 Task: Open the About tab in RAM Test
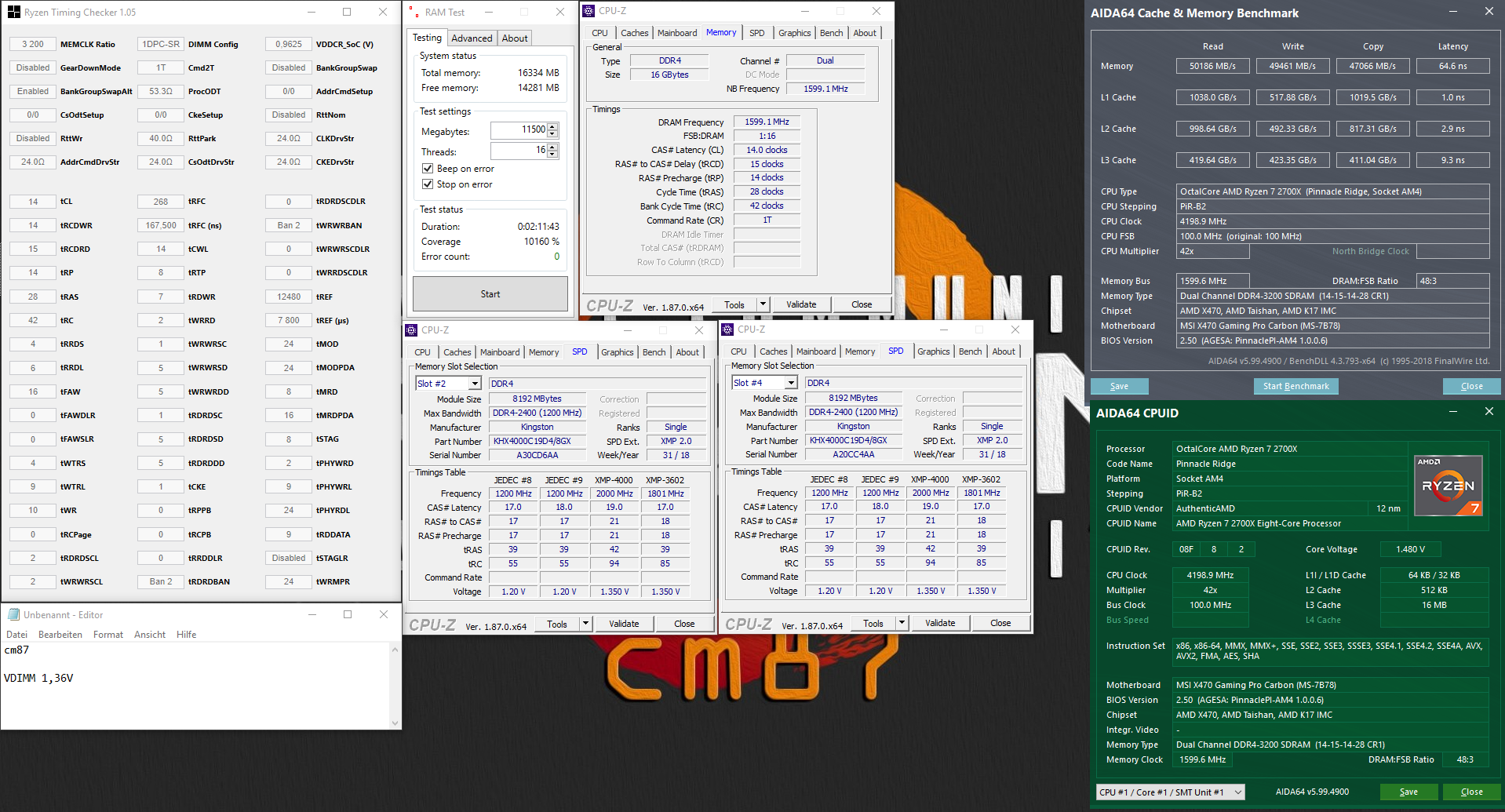pos(515,38)
